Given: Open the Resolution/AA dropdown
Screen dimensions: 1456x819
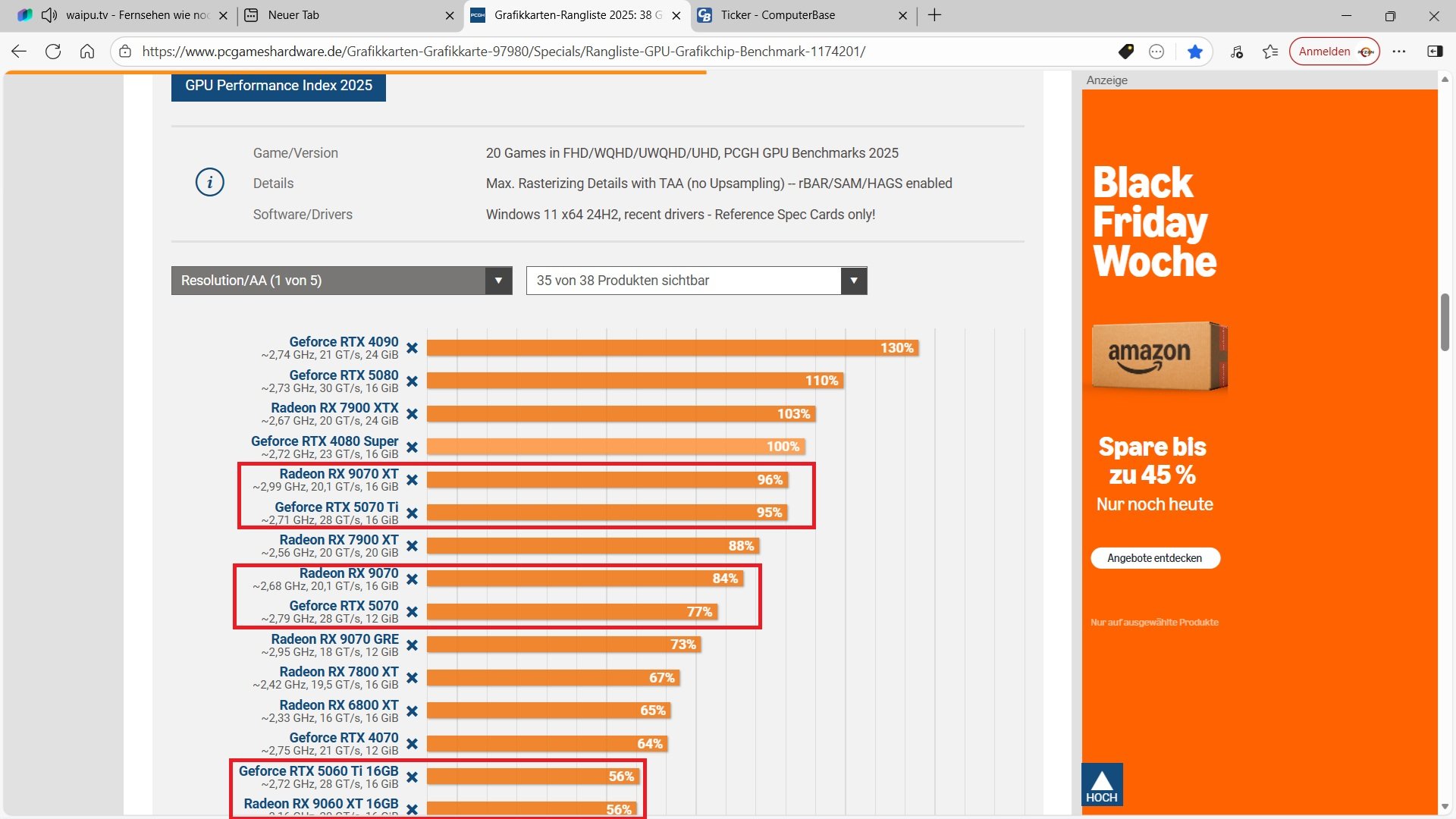Looking at the screenshot, I should click(341, 281).
